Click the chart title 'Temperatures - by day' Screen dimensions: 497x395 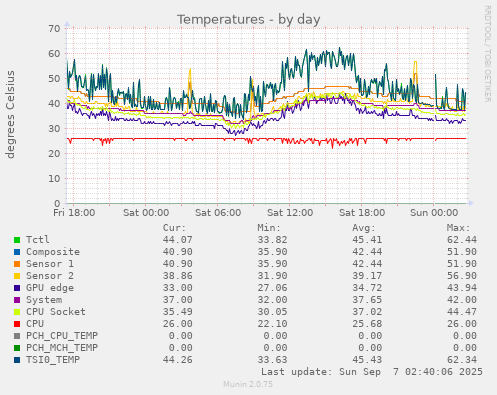[248, 19]
